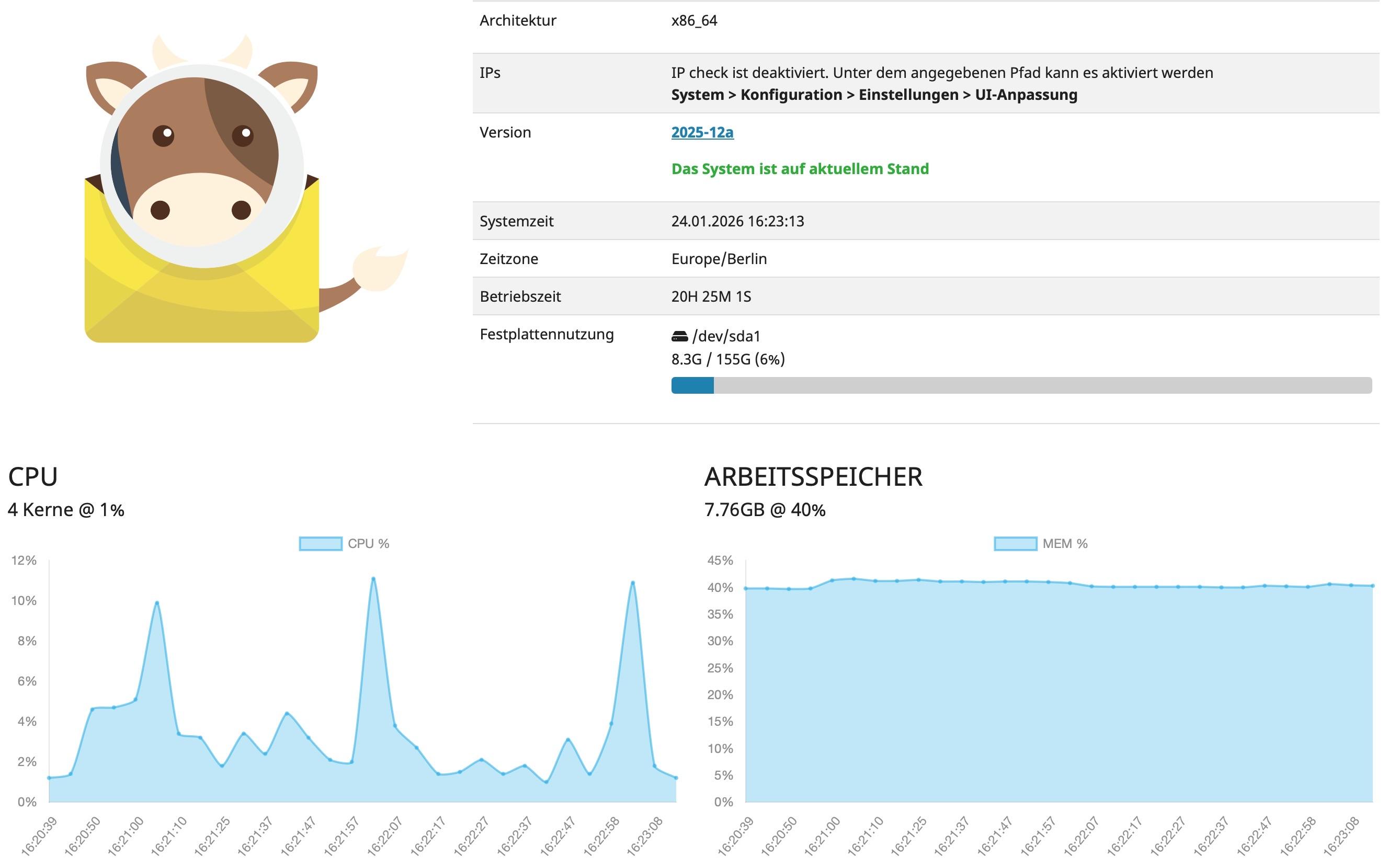Click the Systemzeit value 24.01.2026 16:23:13

[737, 221]
